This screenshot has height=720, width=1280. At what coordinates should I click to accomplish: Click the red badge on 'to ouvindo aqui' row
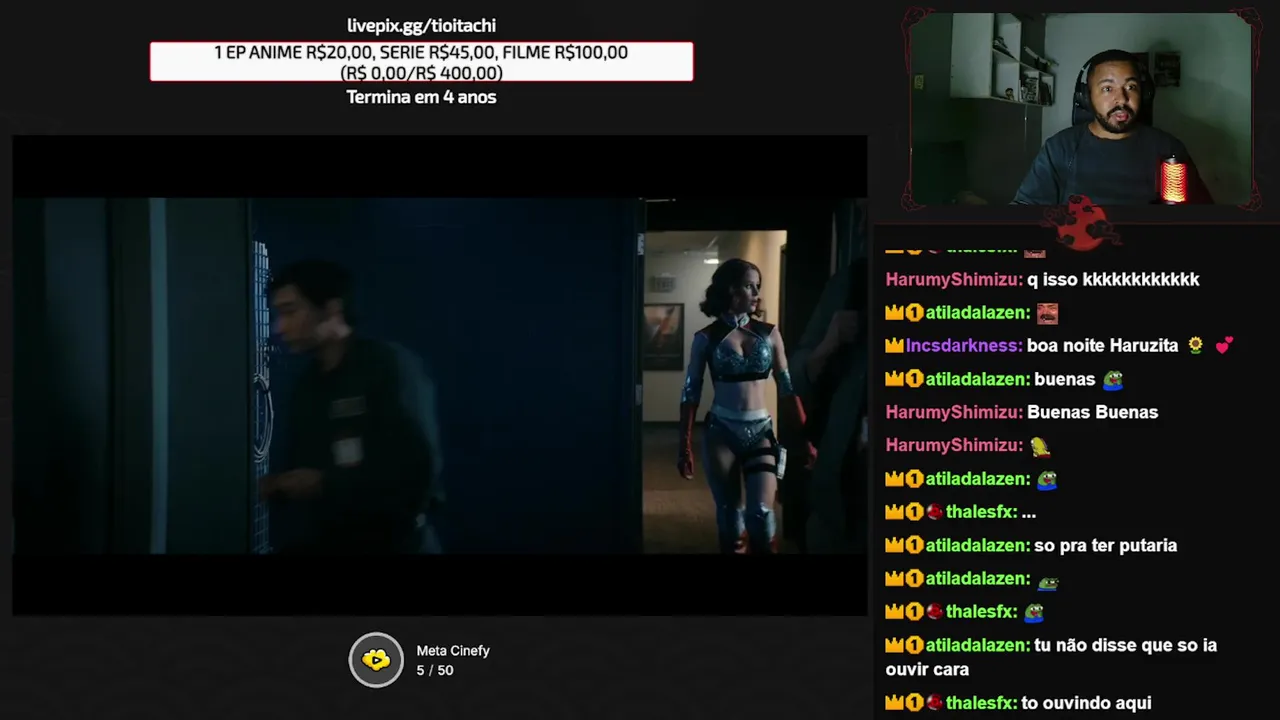pos(934,703)
